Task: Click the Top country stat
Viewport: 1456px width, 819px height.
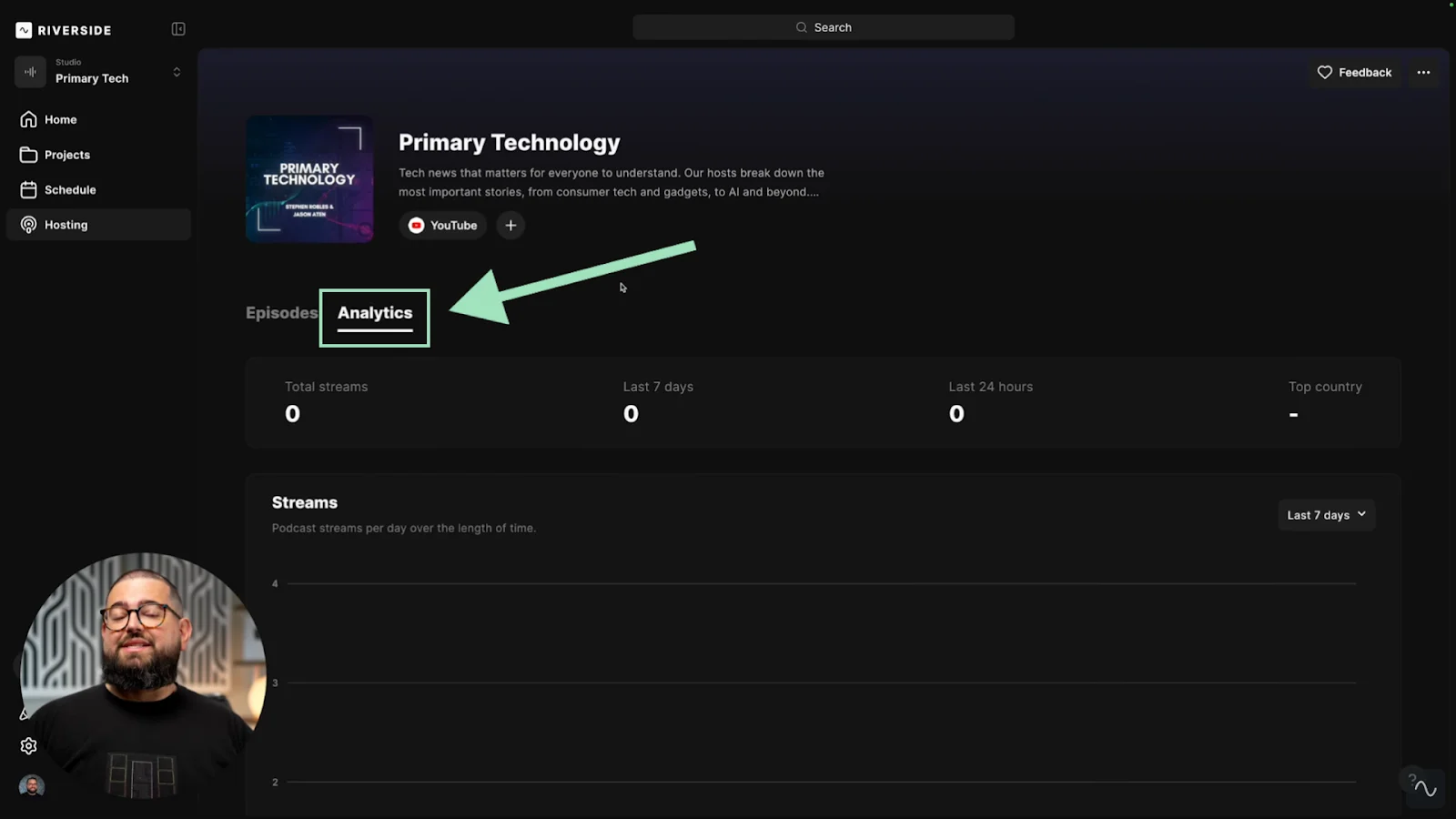Action: coord(1325,400)
